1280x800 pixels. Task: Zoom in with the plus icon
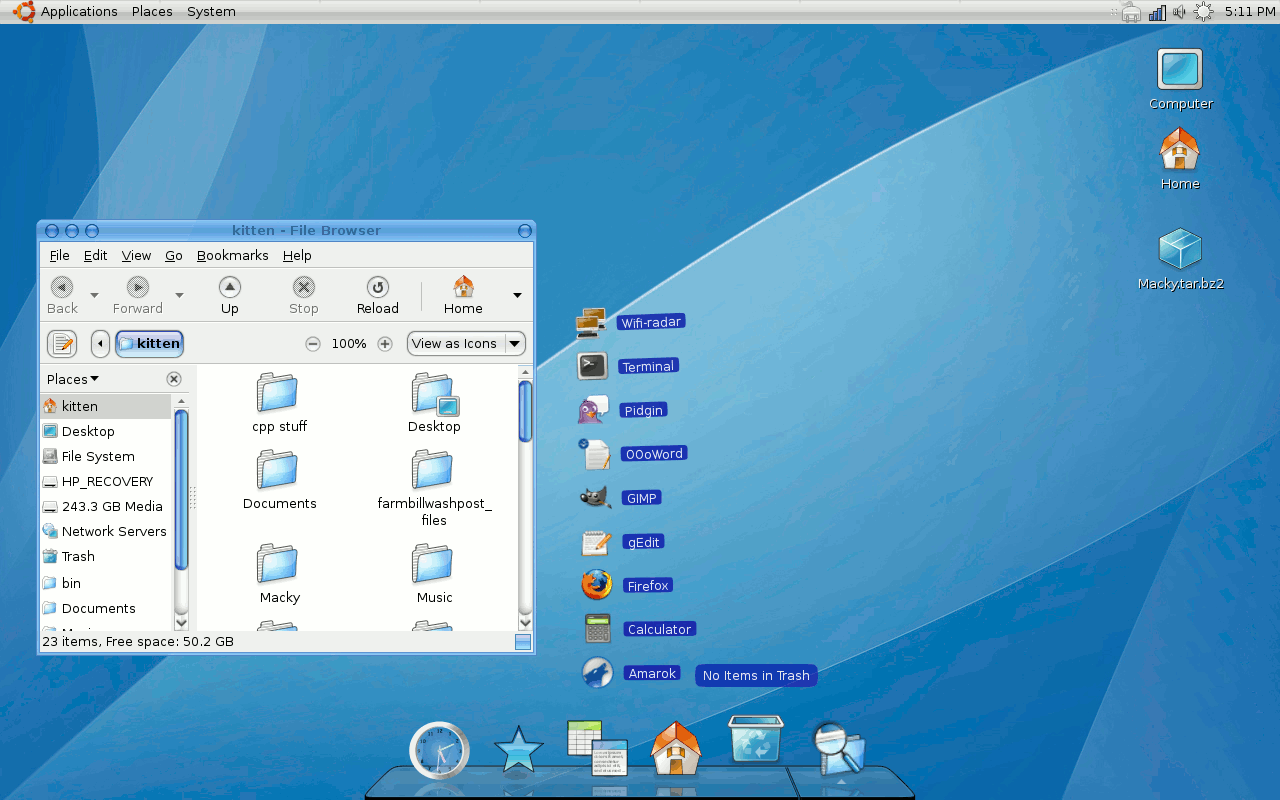(385, 344)
